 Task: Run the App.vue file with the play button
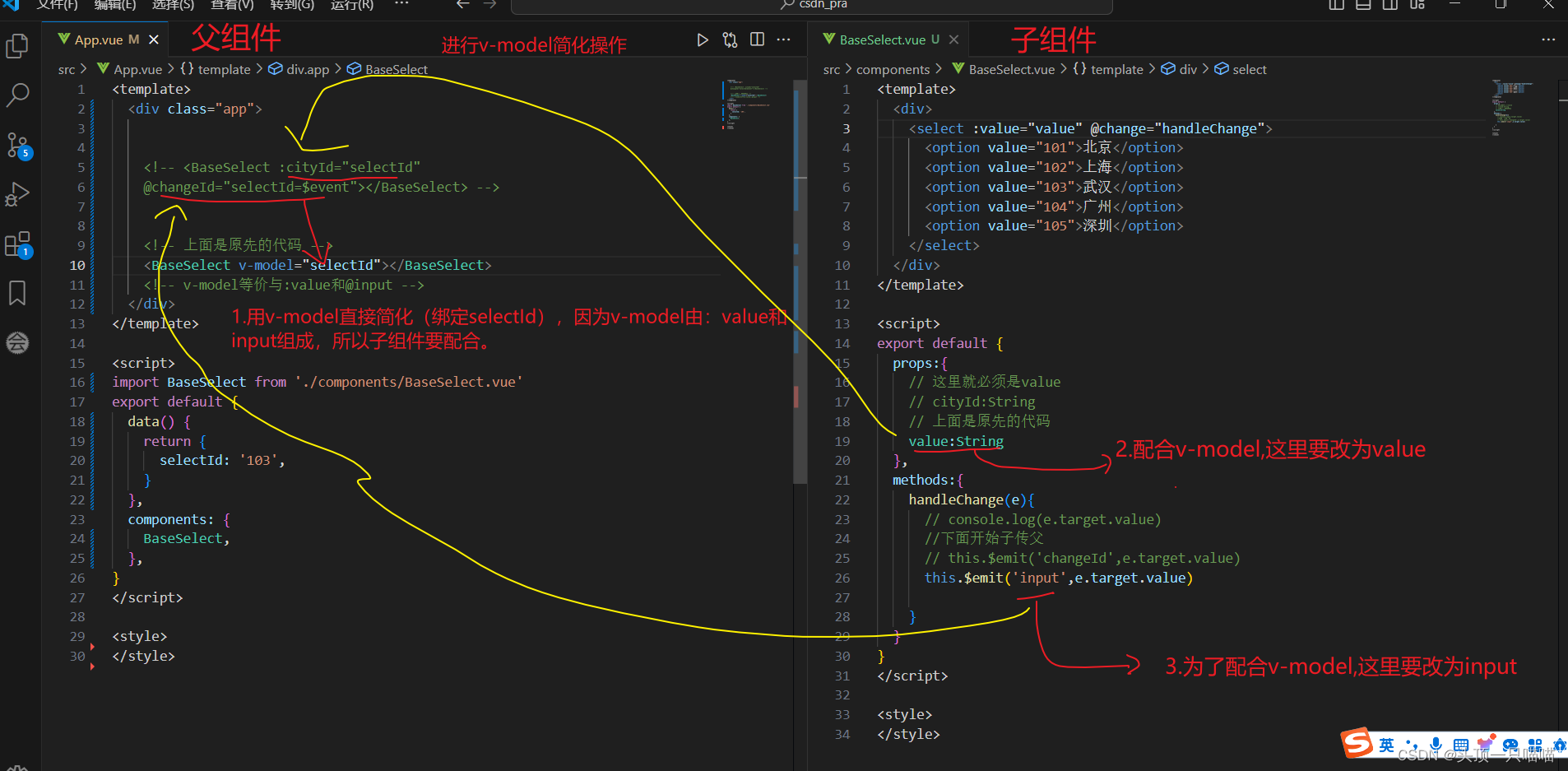point(702,39)
